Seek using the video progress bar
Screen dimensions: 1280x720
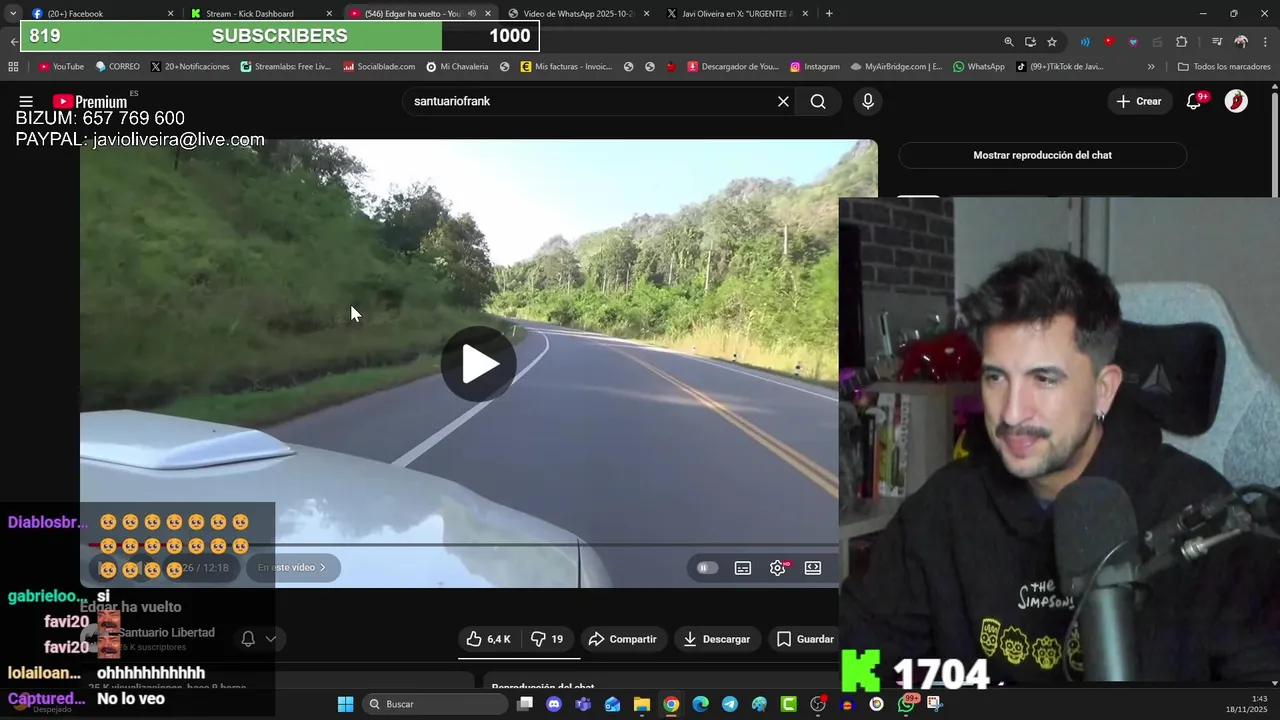[x=459, y=546]
